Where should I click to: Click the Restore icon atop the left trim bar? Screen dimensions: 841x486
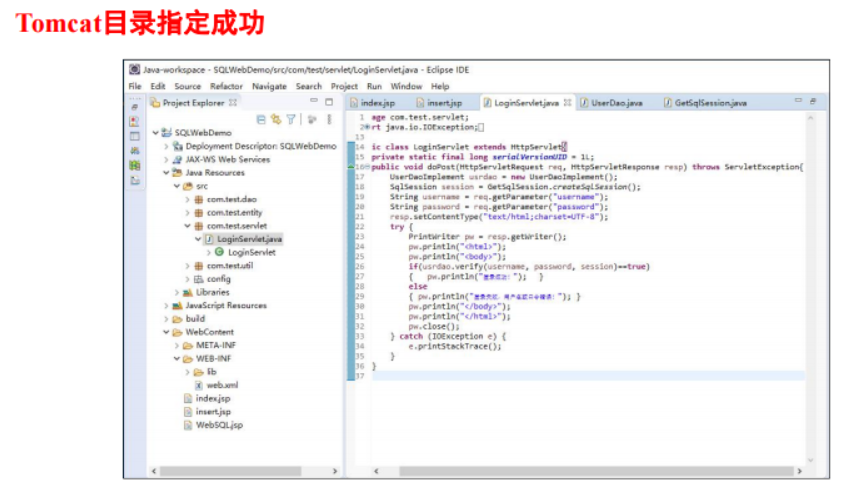pos(135,107)
